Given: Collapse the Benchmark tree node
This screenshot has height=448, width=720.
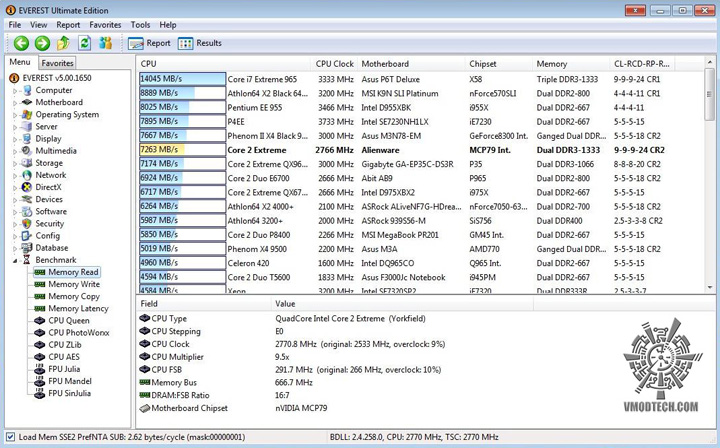Looking at the screenshot, I should (x=15, y=261).
